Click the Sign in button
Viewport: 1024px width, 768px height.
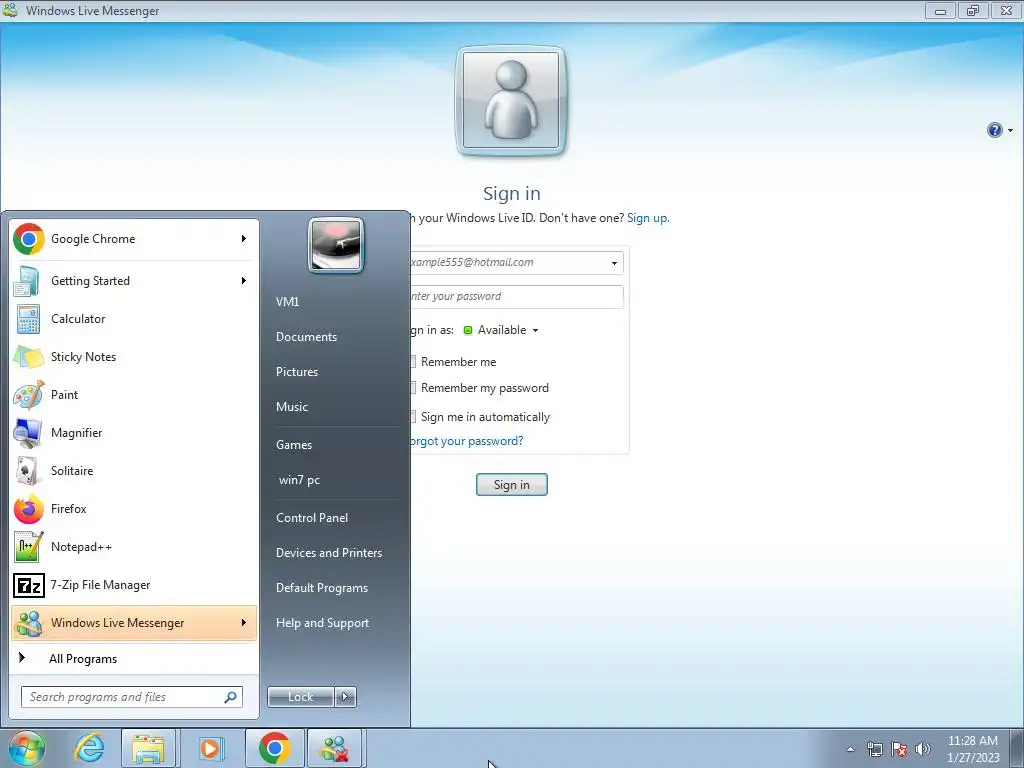tap(511, 485)
